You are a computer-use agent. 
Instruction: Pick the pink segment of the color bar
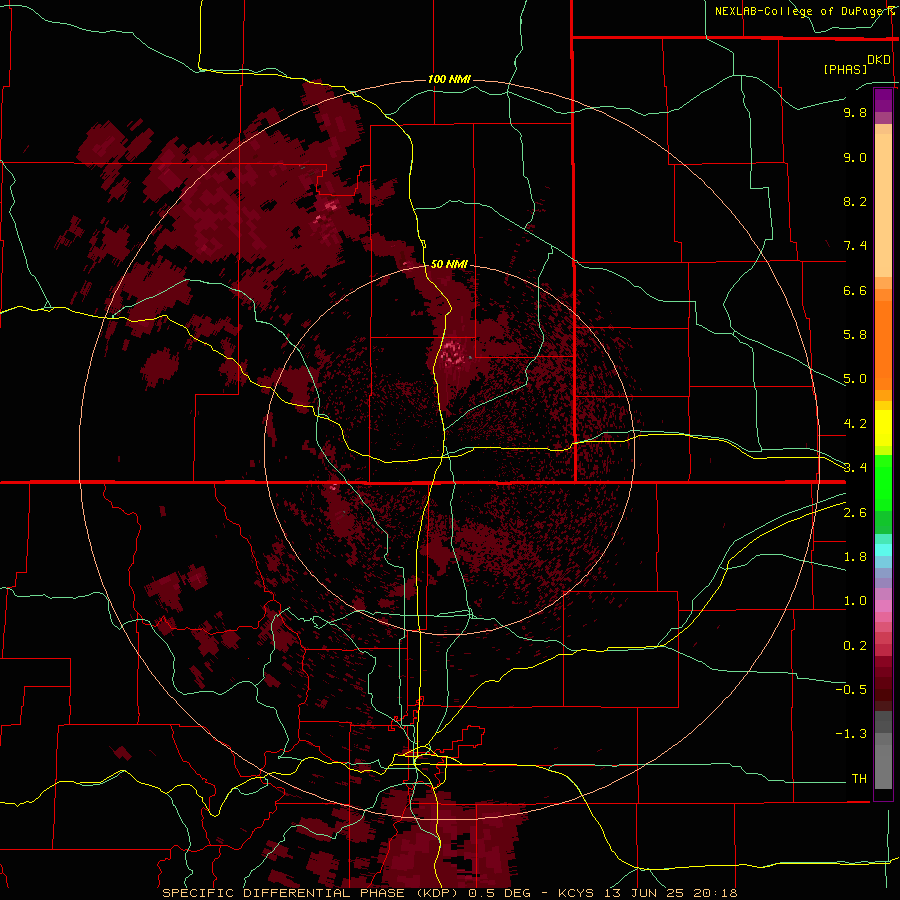[883, 606]
